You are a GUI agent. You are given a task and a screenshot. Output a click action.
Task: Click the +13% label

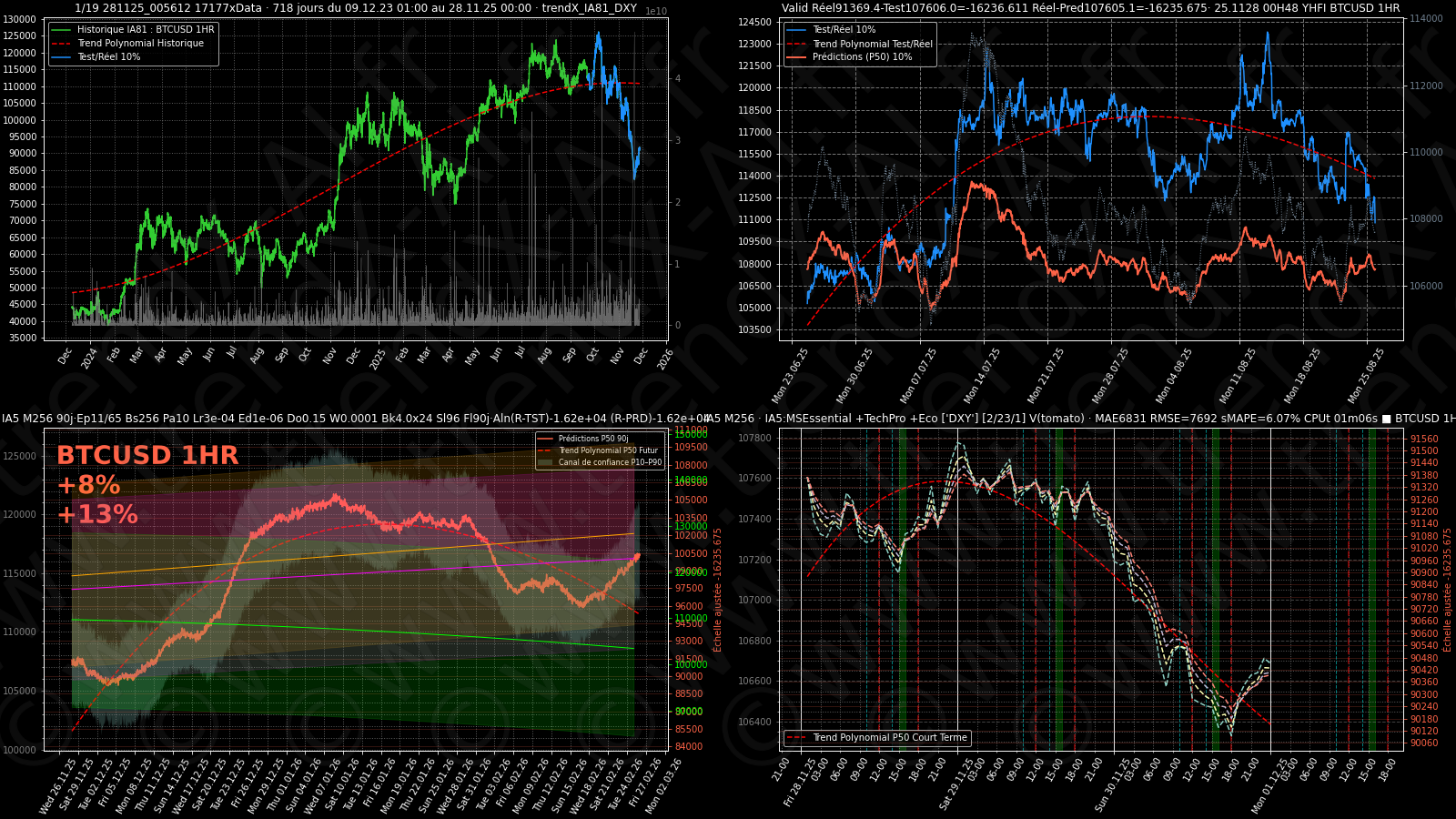point(97,514)
